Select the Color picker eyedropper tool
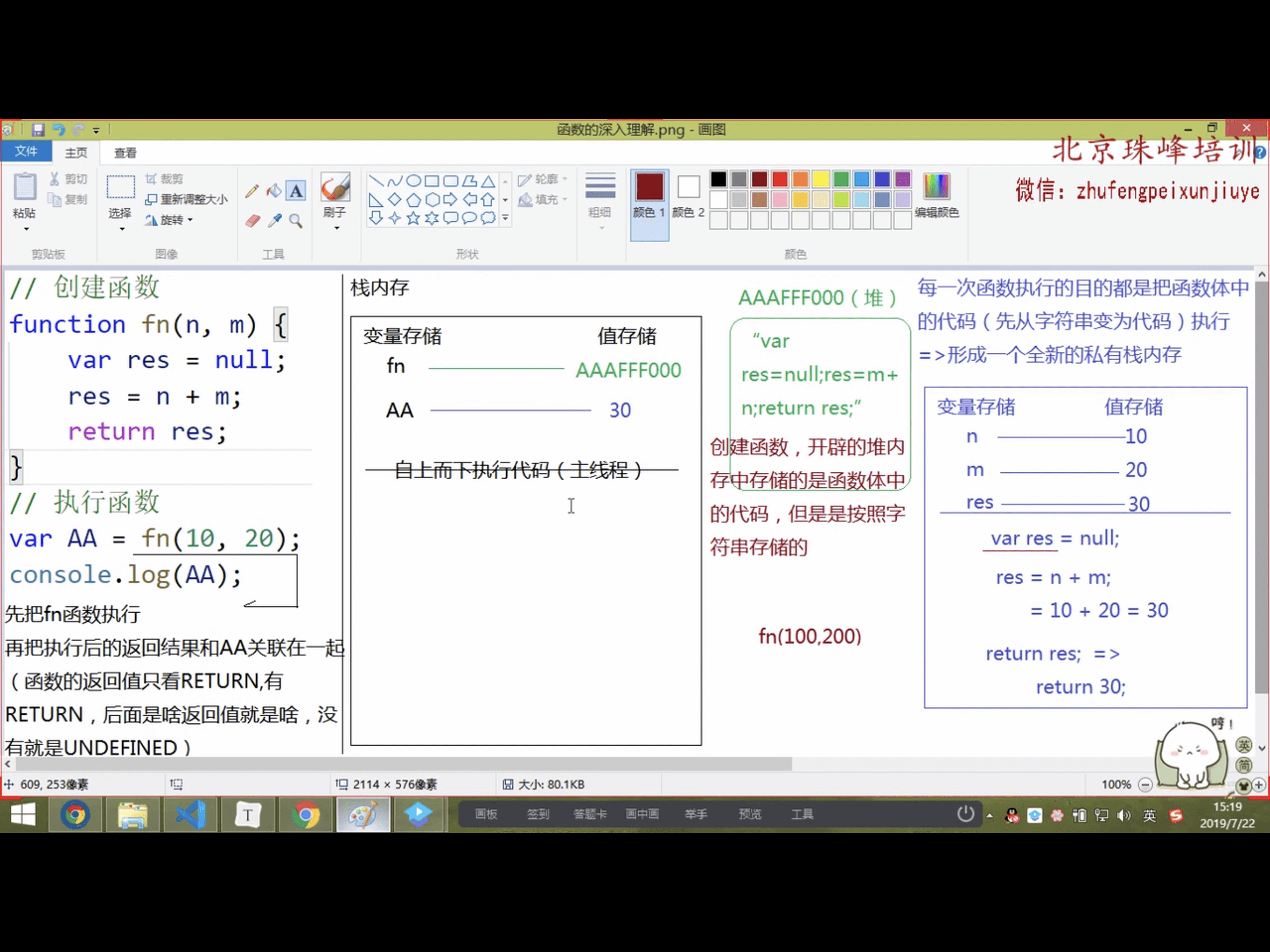 point(274,220)
